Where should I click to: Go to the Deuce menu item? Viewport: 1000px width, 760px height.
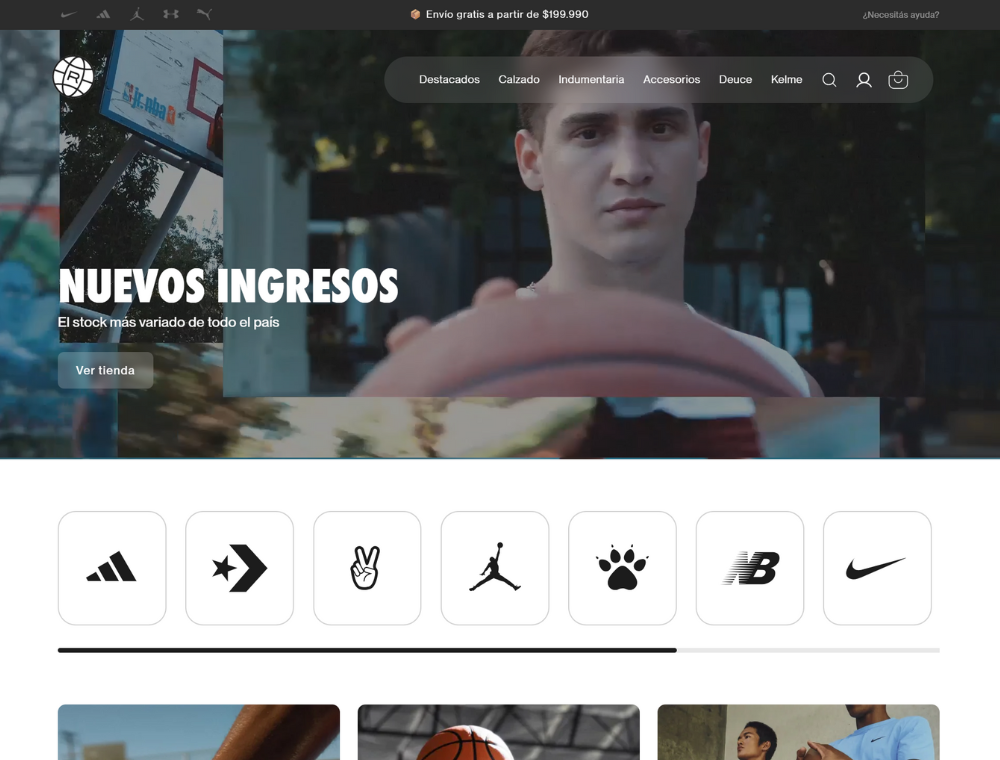click(x=735, y=80)
